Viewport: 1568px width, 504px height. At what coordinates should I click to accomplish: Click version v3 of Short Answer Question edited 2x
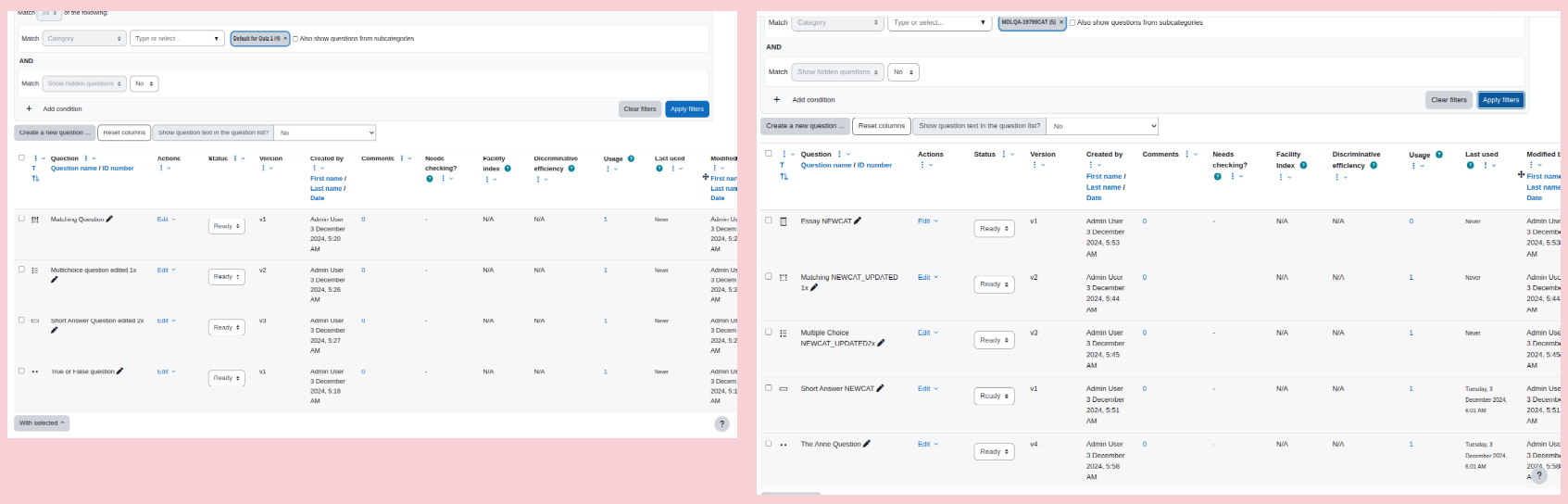tap(262, 321)
